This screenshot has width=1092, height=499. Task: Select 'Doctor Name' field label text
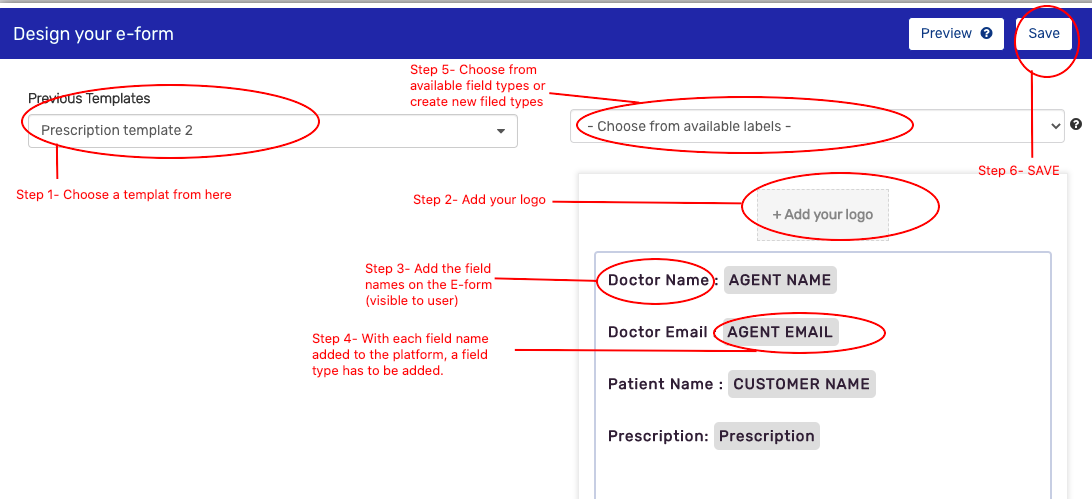coord(658,280)
